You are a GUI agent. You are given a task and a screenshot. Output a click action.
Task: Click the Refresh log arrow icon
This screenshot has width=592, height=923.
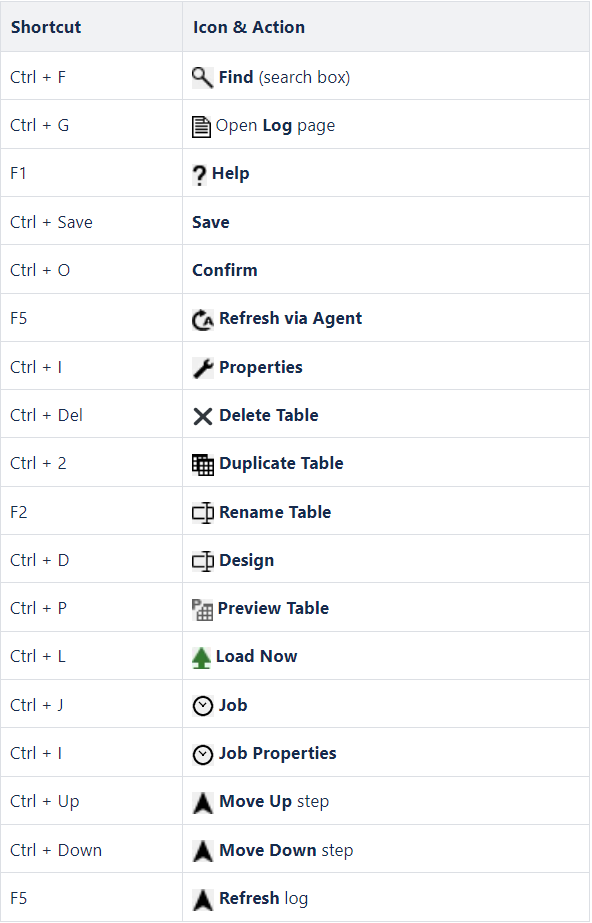203,899
